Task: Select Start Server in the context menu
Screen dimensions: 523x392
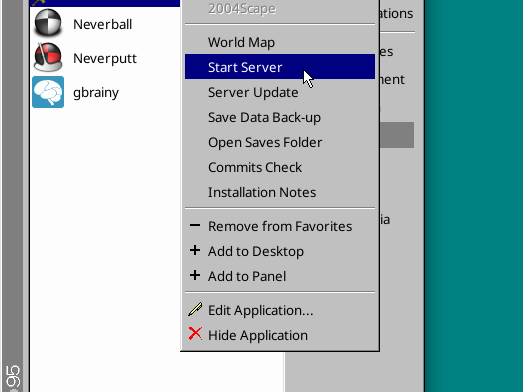Action: (x=280, y=67)
